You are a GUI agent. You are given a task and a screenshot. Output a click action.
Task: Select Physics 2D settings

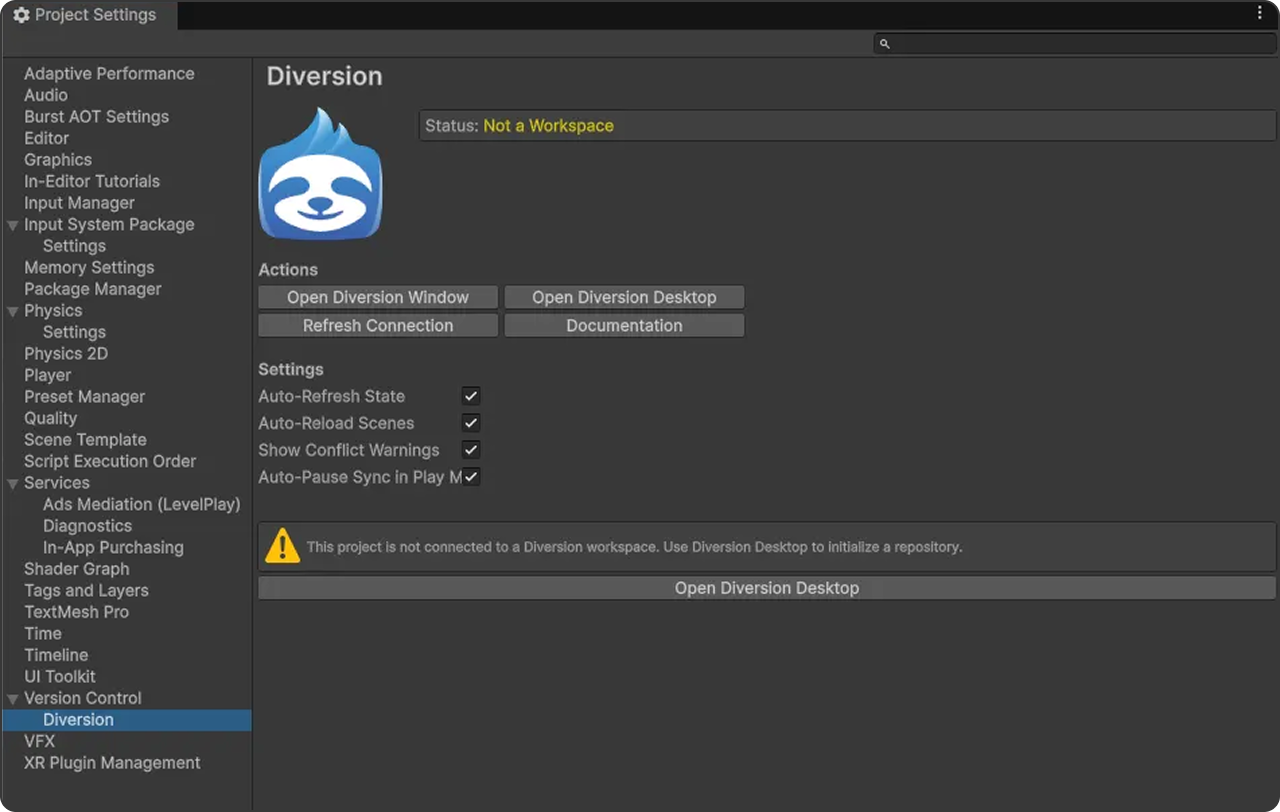tap(66, 354)
